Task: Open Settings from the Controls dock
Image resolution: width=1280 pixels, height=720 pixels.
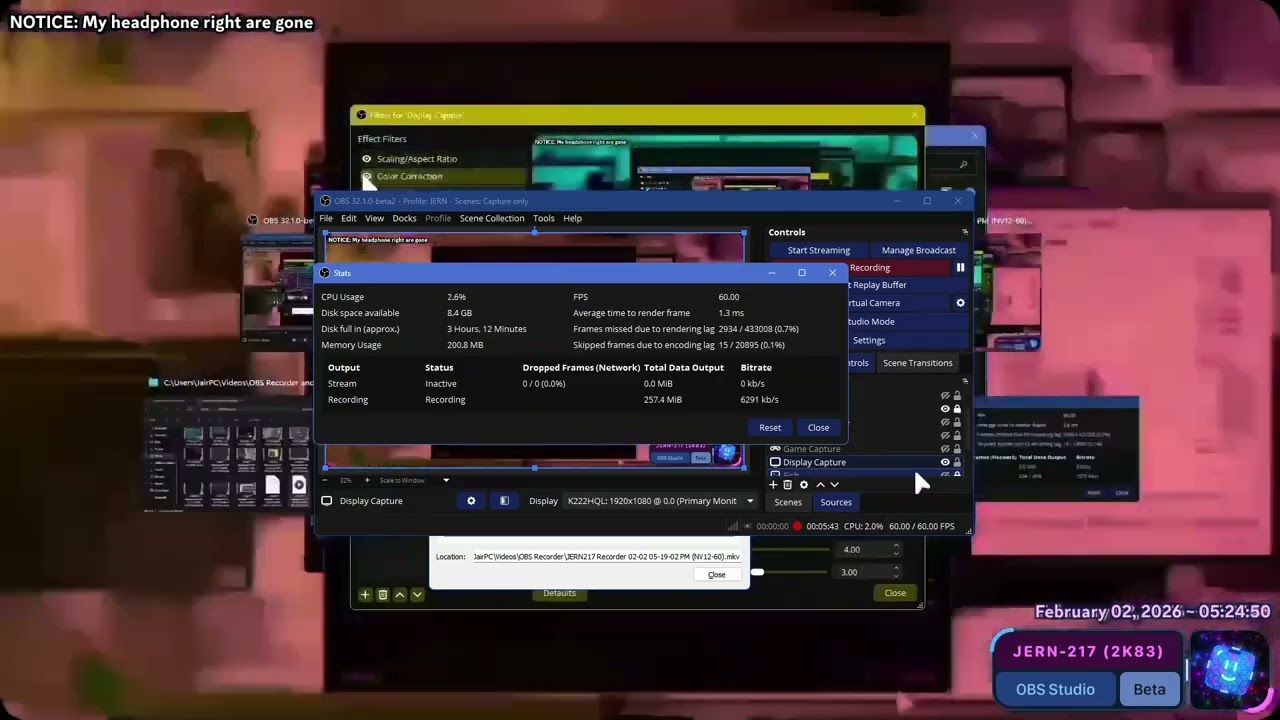Action: (x=869, y=340)
